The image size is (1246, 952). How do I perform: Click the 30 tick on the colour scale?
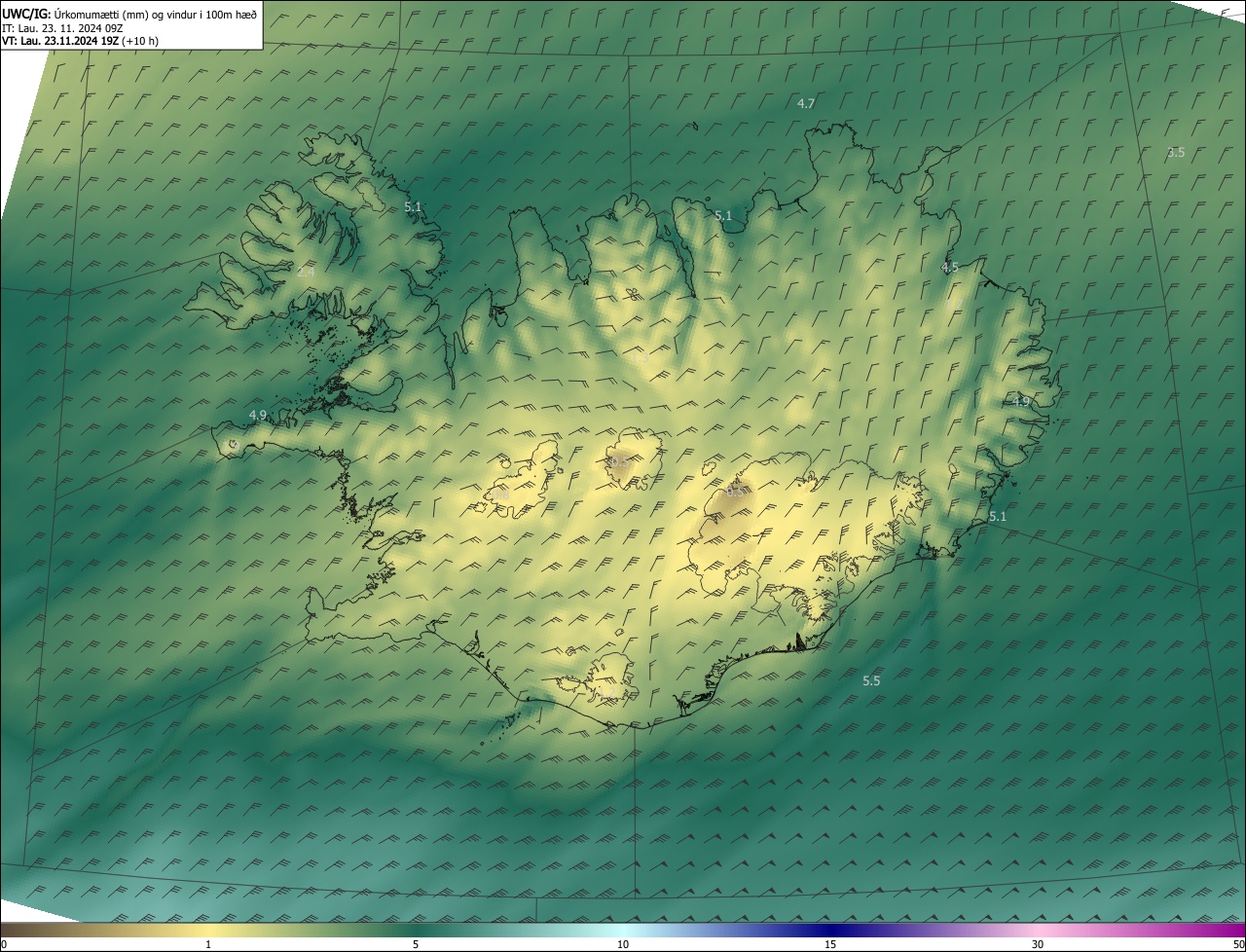tap(1038, 944)
